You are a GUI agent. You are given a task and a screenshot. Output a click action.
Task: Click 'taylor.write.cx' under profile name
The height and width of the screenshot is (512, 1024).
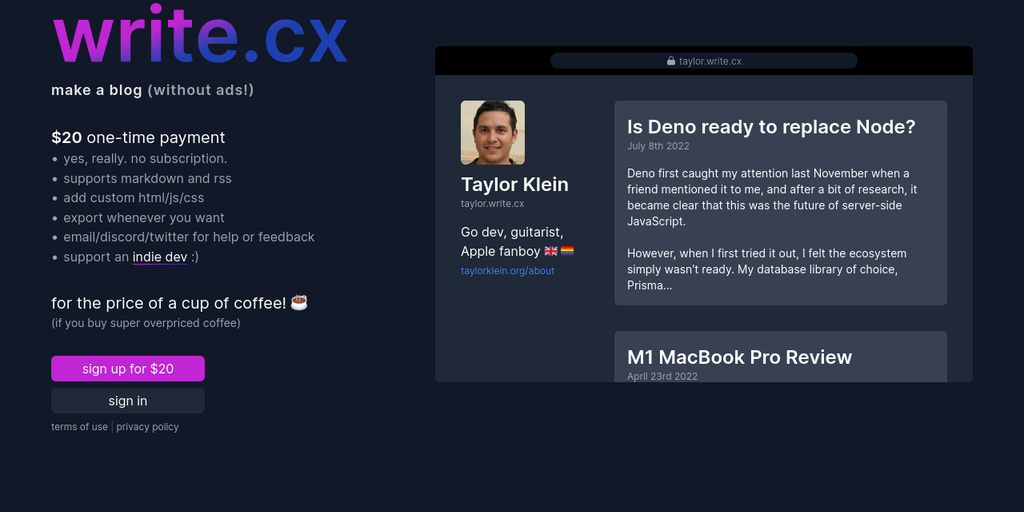[x=492, y=204]
